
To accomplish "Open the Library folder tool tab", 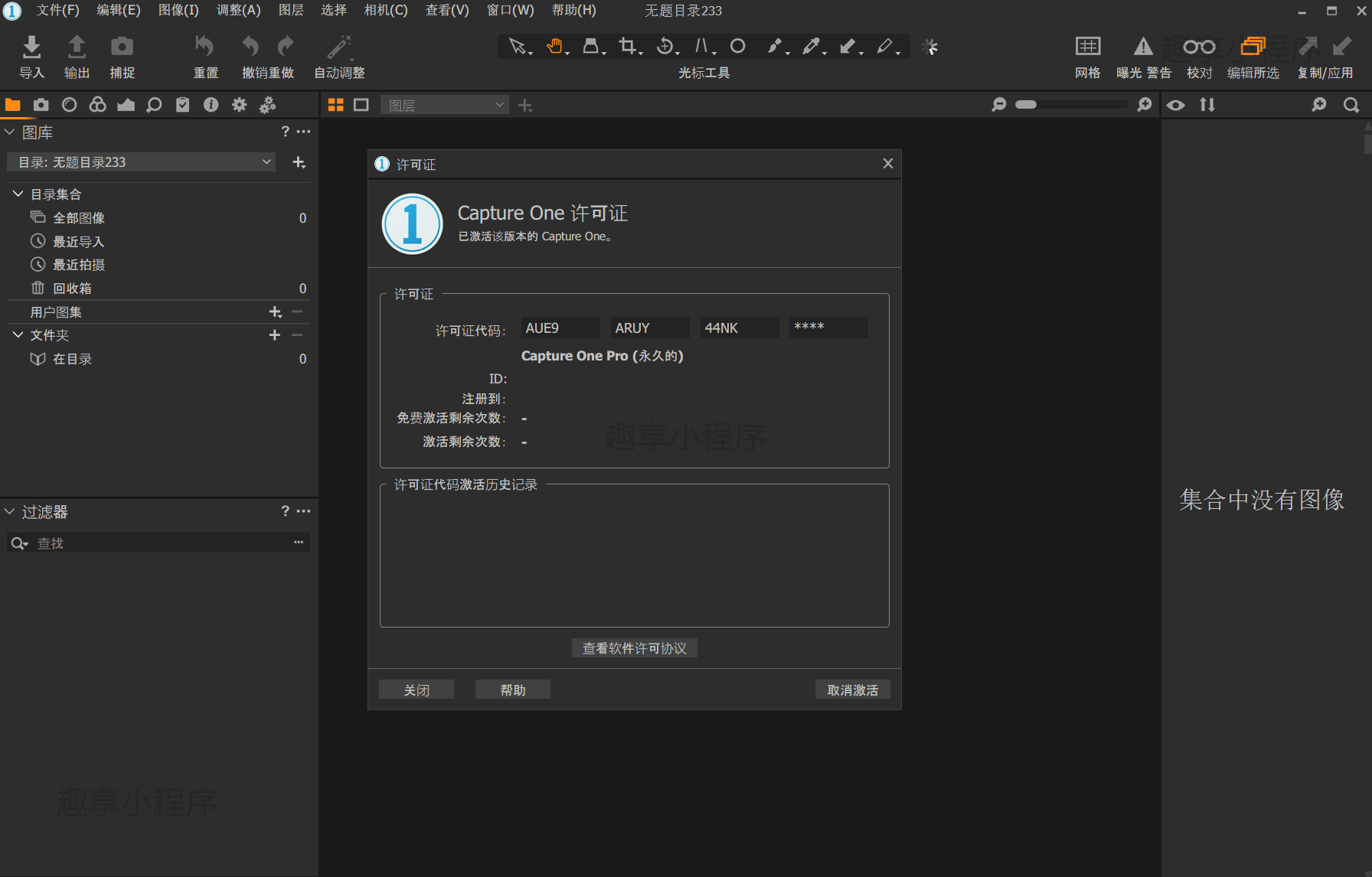I will tap(13, 105).
